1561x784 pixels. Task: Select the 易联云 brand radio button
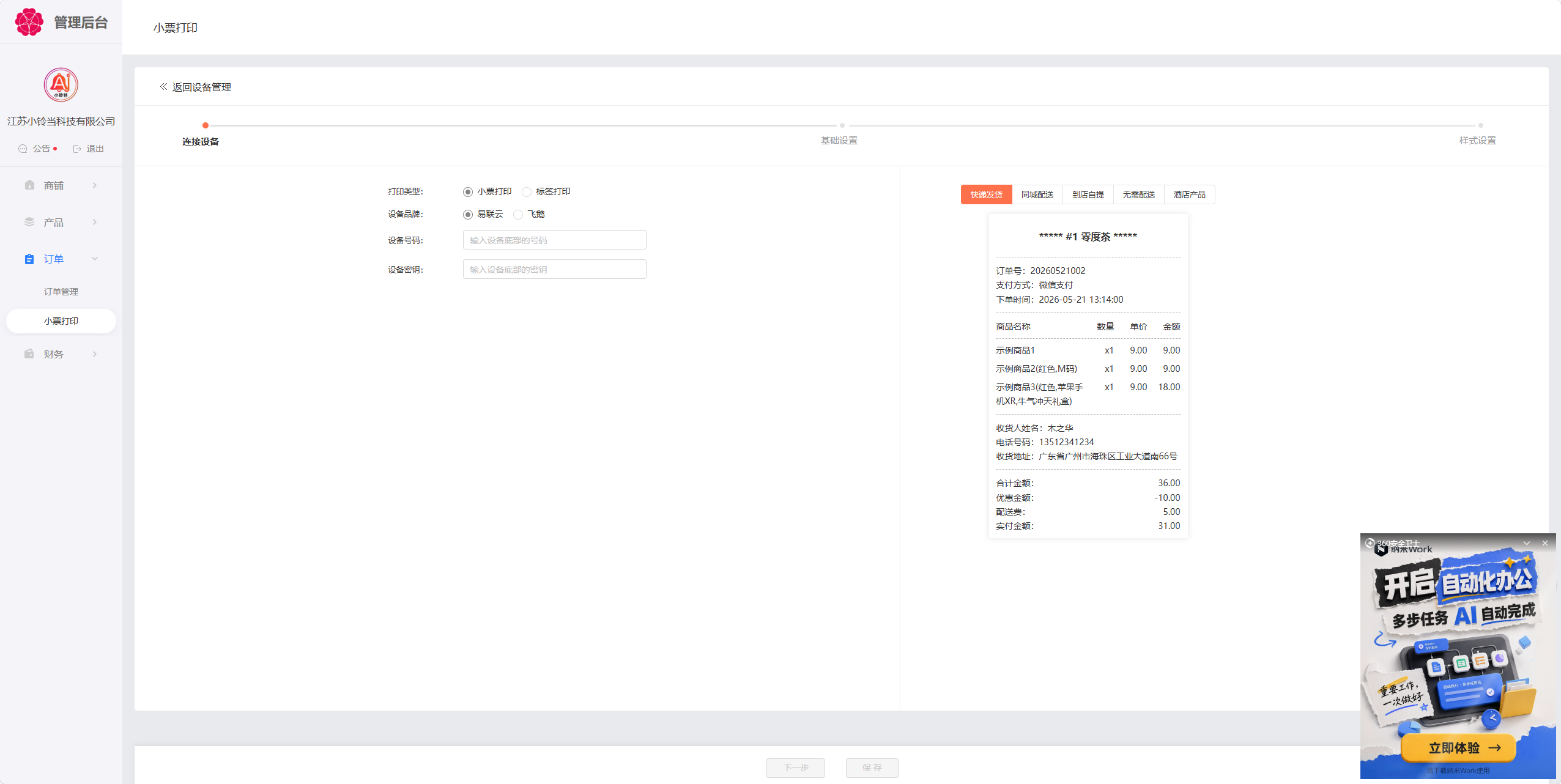(468, 215)
